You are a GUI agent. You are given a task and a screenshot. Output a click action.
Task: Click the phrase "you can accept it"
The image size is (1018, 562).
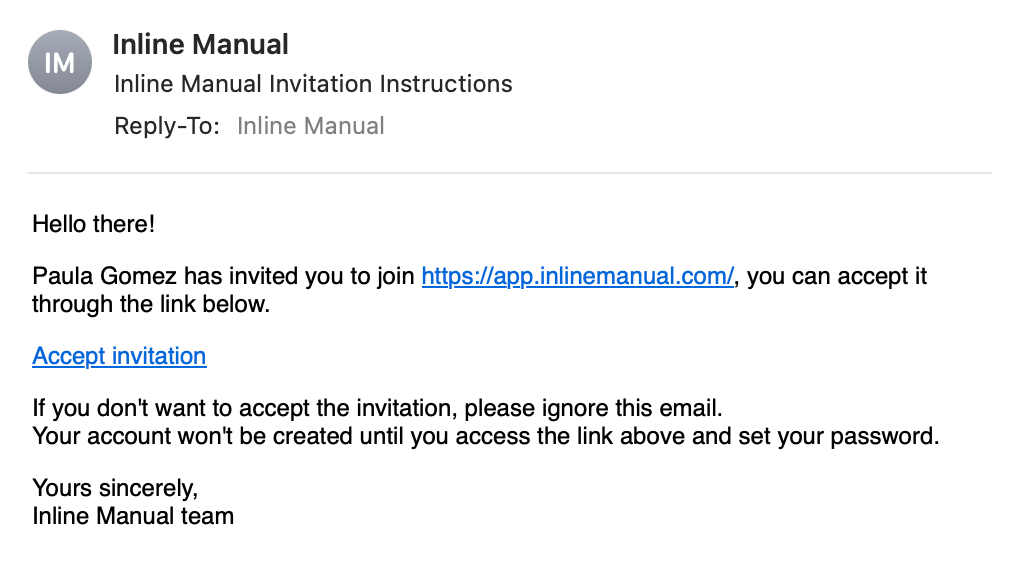coord(838,276)
